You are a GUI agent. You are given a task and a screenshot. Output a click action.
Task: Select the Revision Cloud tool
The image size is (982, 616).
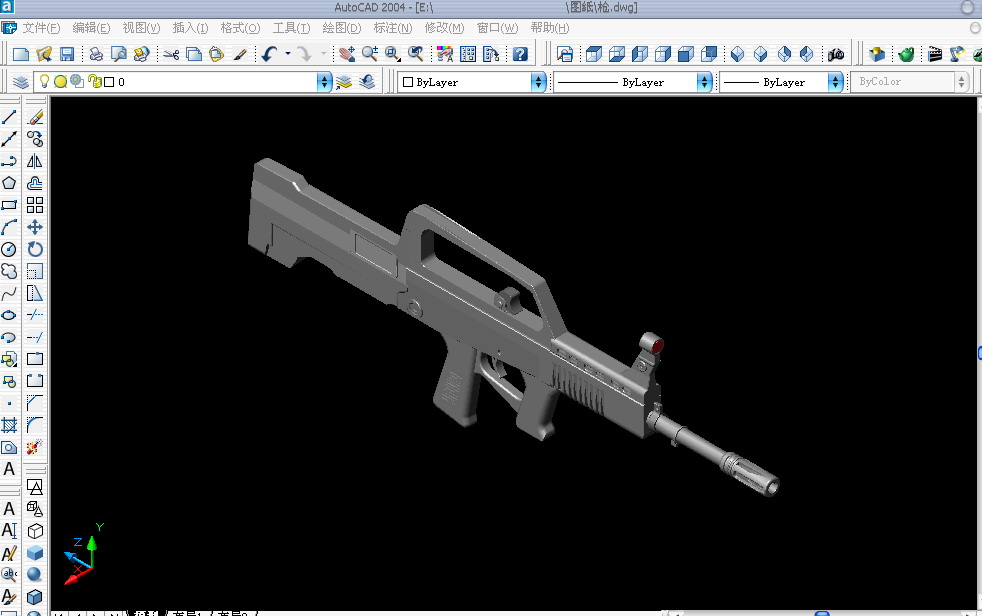coord(9,271)
